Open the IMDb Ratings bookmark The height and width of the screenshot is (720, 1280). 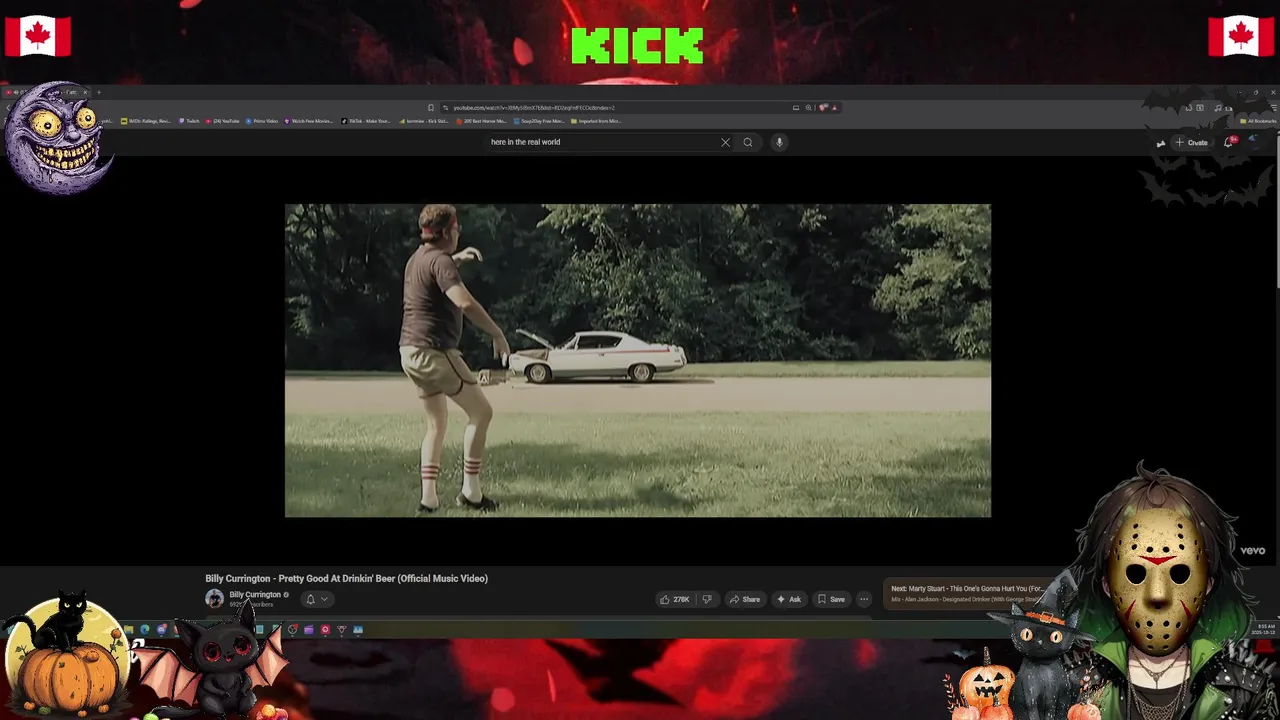click(146, 121)
